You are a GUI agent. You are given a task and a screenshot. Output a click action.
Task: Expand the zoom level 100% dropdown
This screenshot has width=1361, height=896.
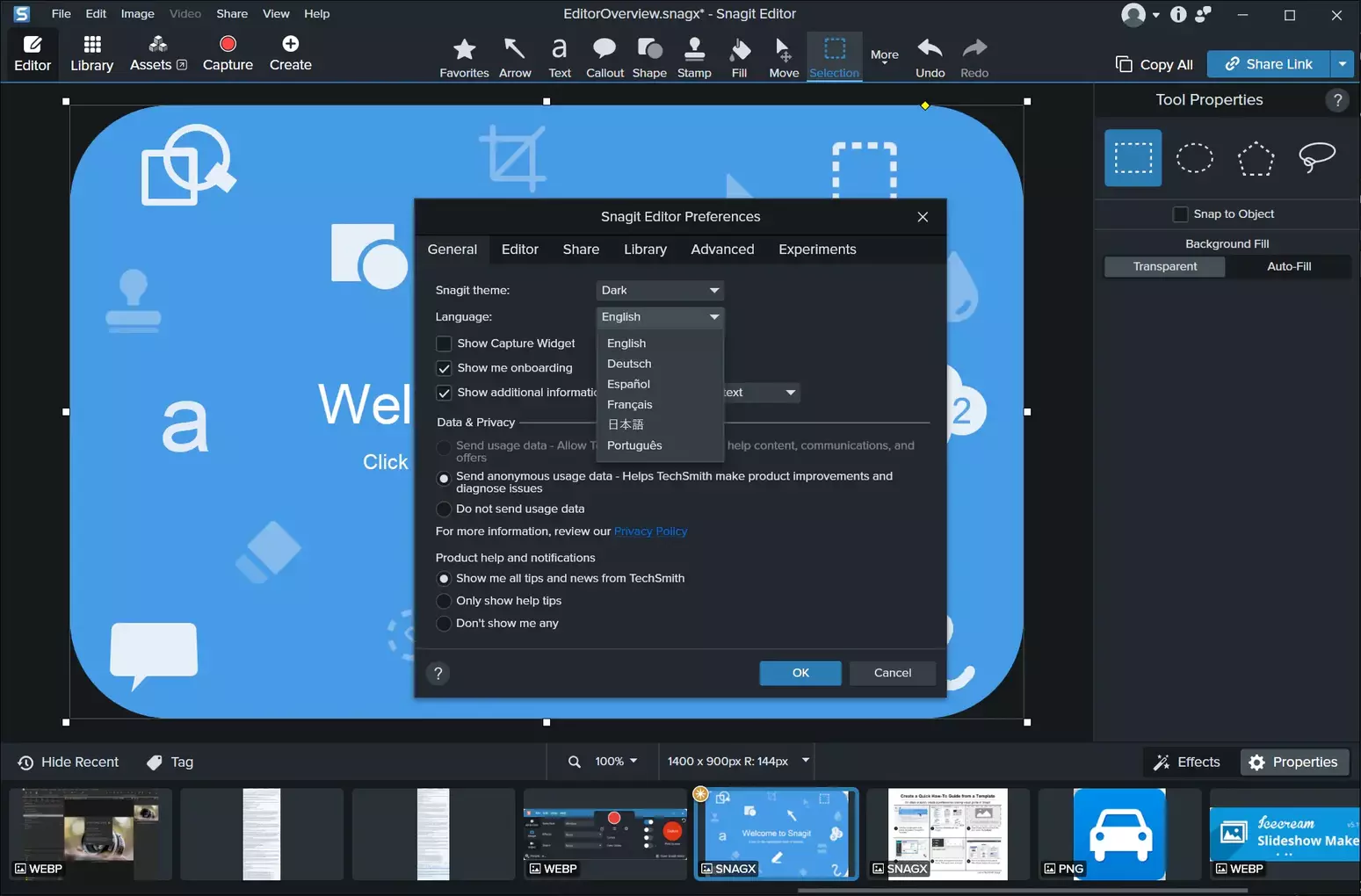point(616,762)
